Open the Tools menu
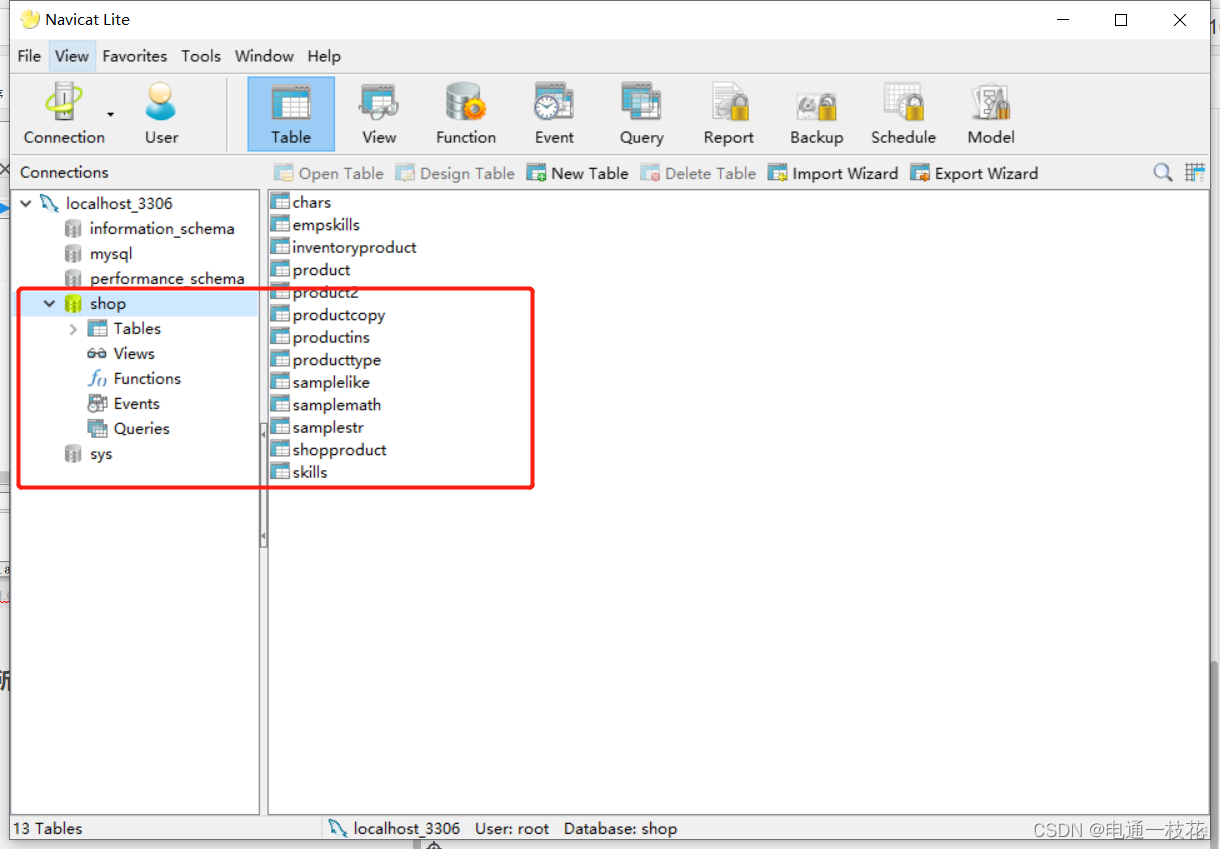Screen dimensions: 1220x849 (201, 56)
